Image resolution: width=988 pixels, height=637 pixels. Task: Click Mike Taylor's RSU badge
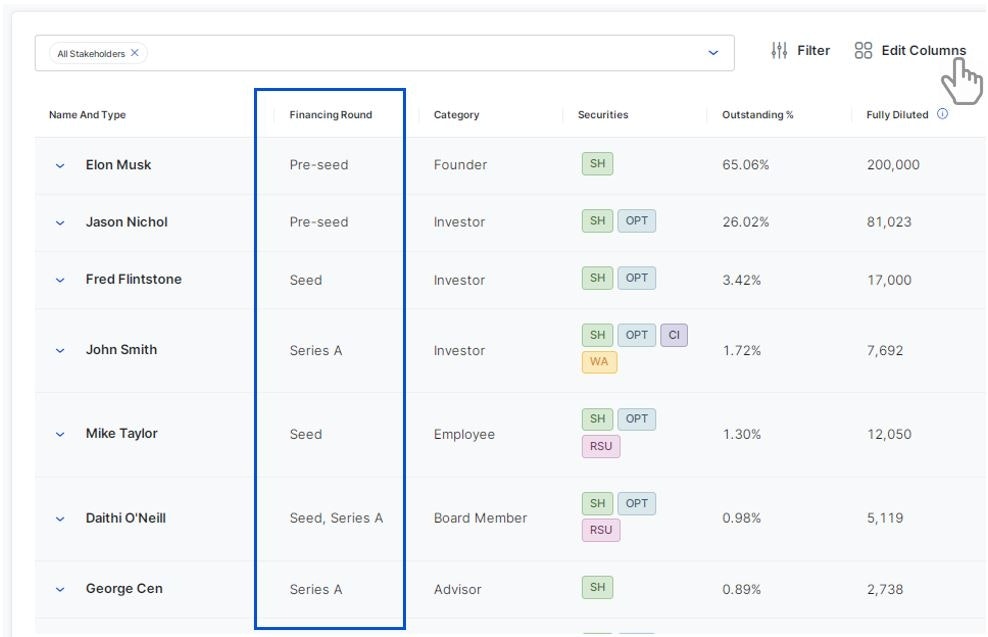601,446
